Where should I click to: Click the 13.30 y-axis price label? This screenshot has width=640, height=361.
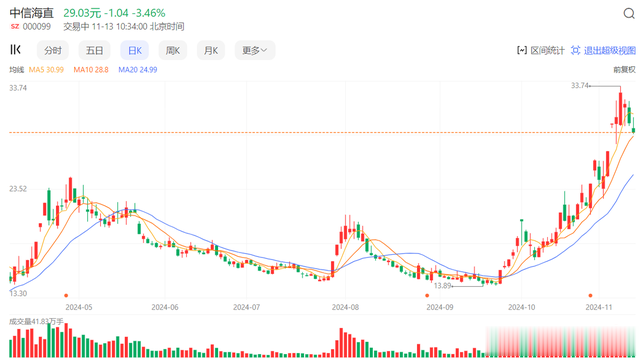pyautogui.click(x=18, y=293)
